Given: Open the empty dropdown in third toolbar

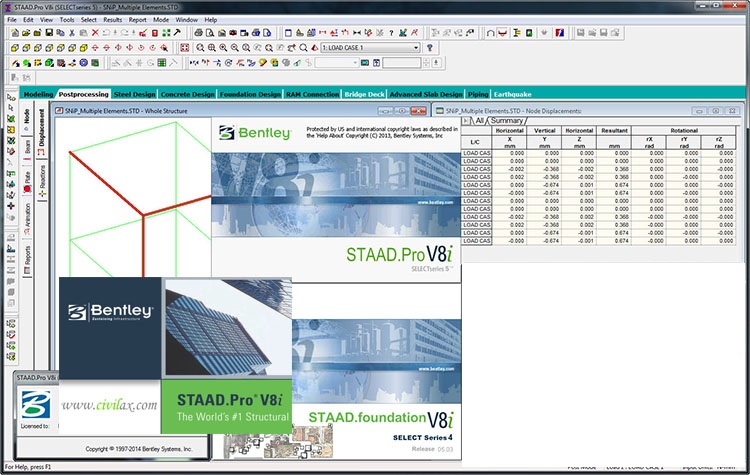Looking at the screenshot, I should coord(337,63).
